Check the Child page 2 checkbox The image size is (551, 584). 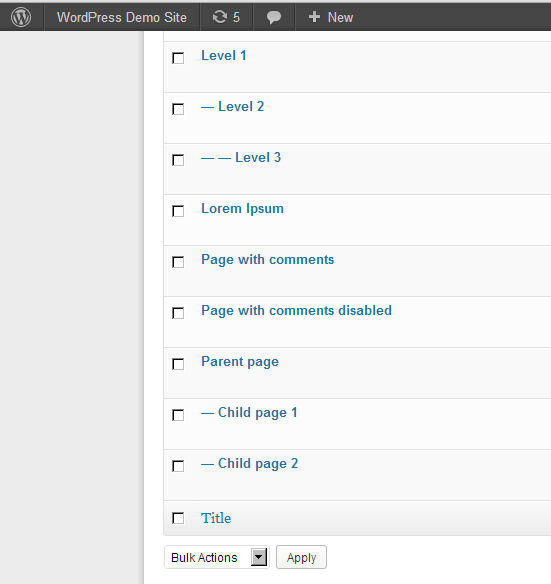point(178,466)
